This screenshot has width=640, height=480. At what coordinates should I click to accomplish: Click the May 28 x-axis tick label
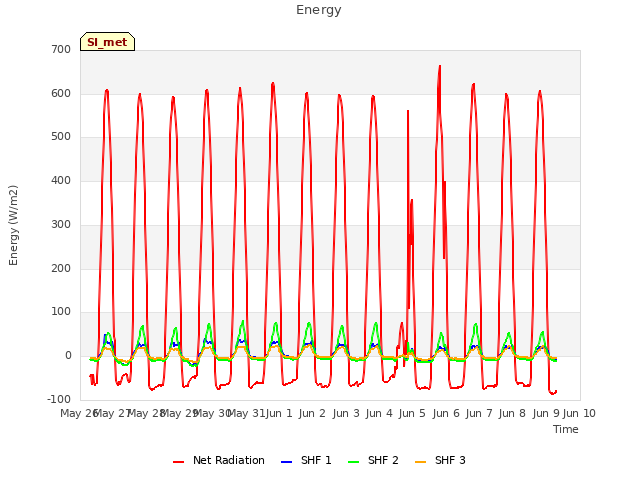tap(146, 413)
